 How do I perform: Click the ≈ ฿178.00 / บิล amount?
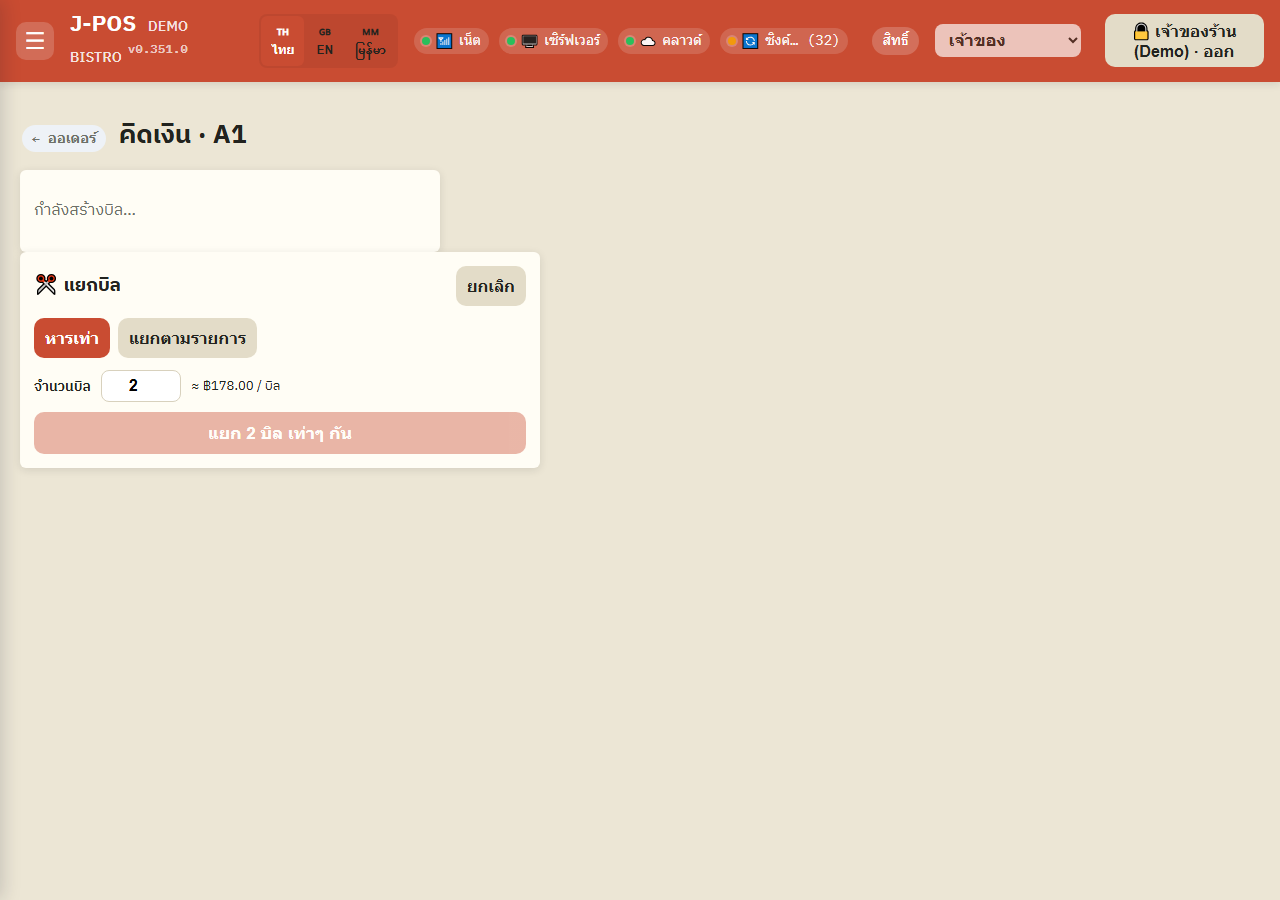tap(236, 386)
